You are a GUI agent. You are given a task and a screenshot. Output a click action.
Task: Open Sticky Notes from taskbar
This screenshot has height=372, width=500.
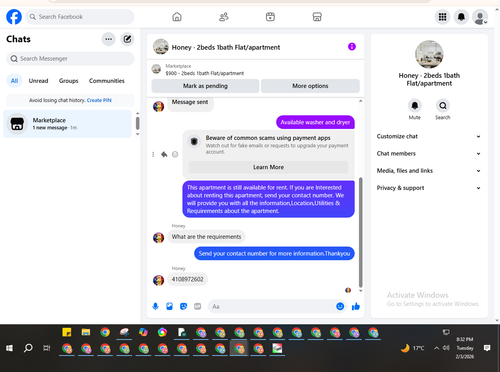coord(67,332)
